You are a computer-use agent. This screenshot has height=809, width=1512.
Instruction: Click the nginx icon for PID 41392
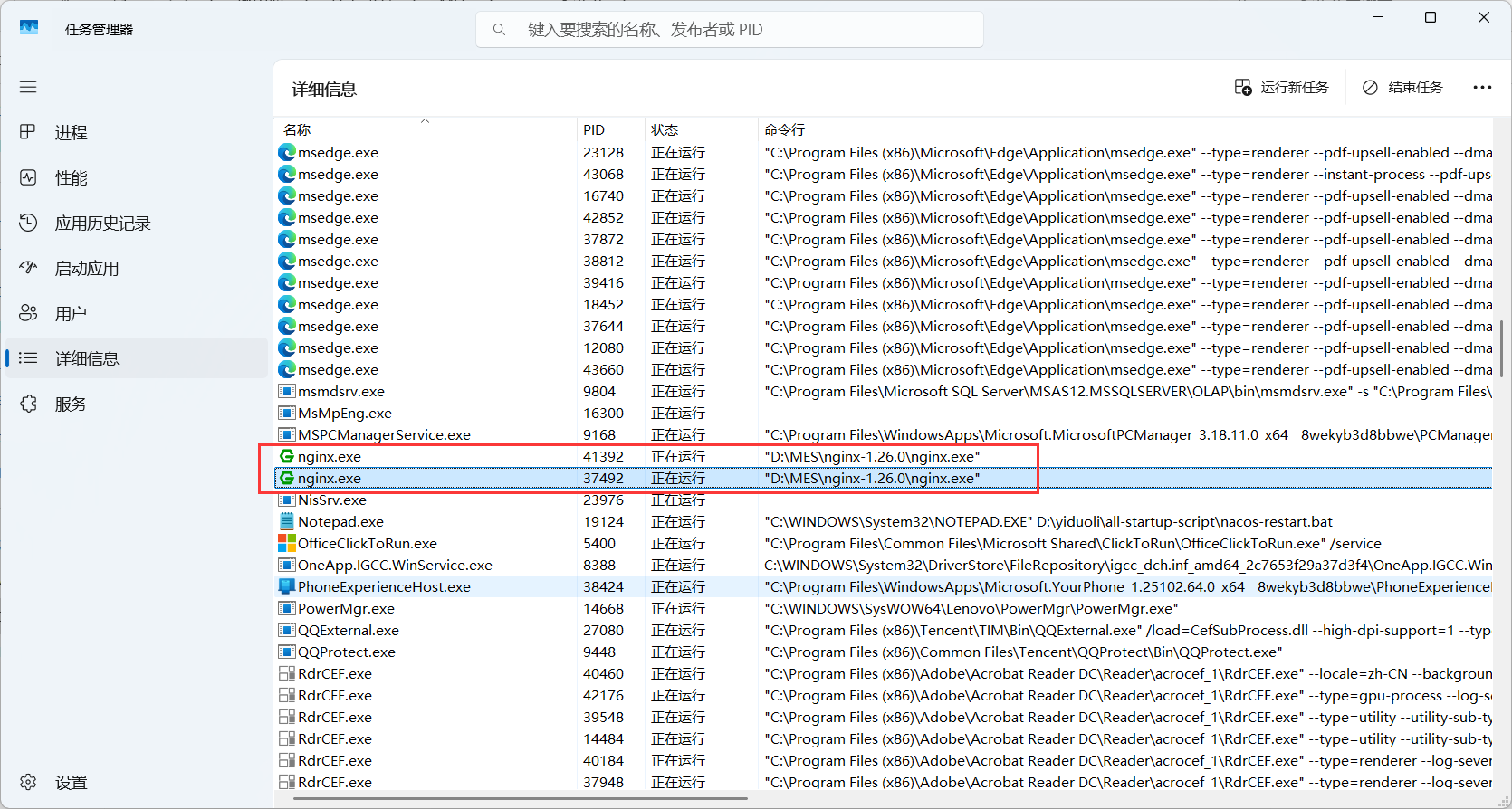[x=287, y=456]
